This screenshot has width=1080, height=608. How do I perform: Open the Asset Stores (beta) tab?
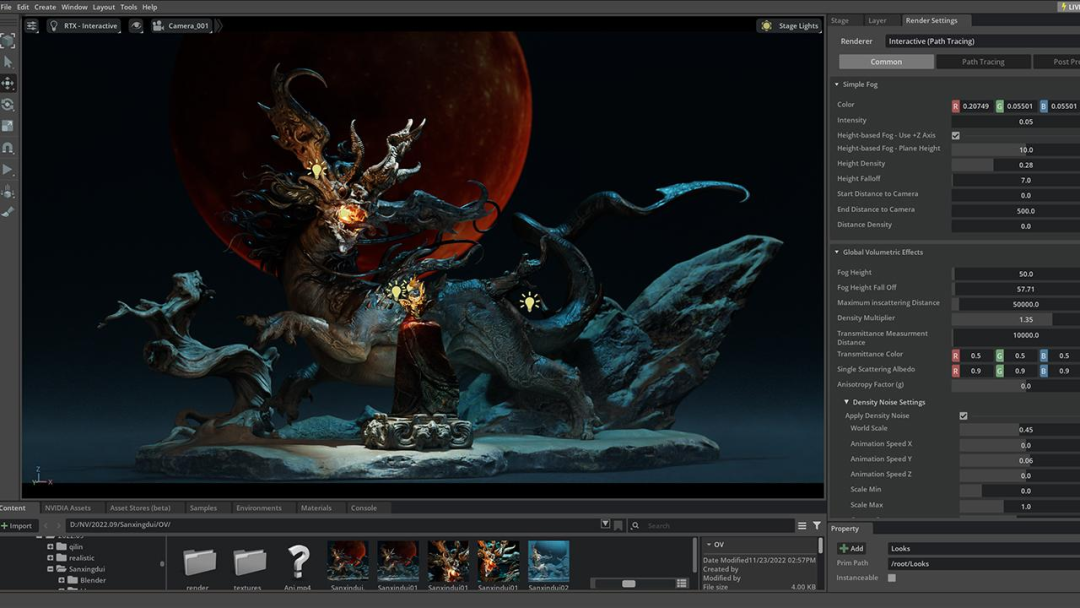point(140,508)
